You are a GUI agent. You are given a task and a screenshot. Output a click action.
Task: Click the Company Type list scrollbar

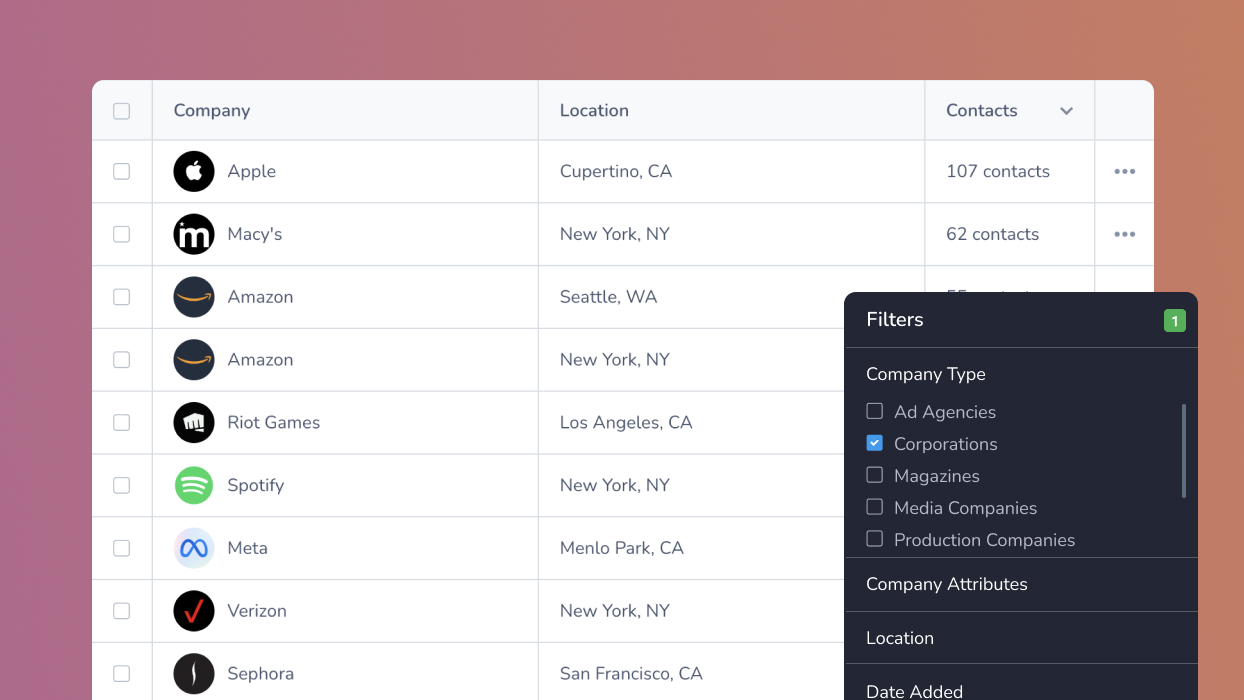coord(1184,451)
